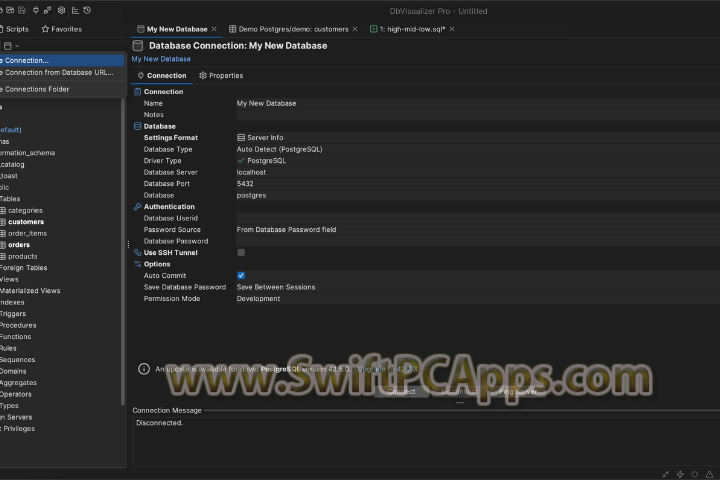Click the save disk toolbar icon

22,10
